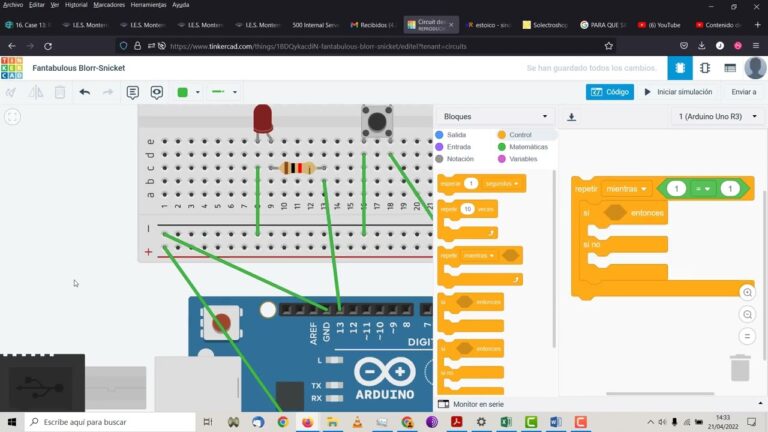Open the segundos unit dropdown in palette

click(x=501, y=184)
